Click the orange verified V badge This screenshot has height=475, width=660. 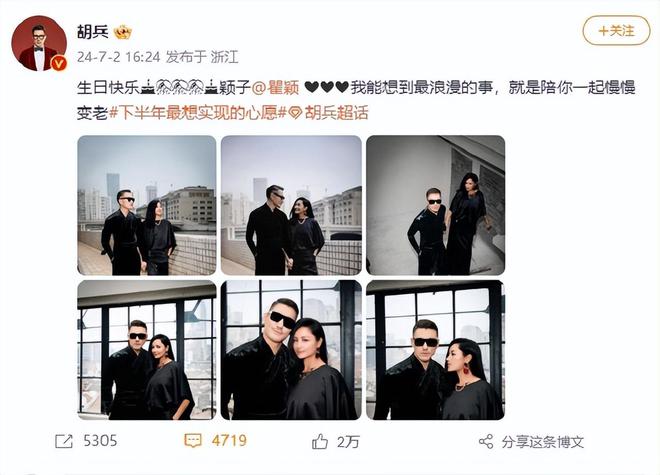59,64
